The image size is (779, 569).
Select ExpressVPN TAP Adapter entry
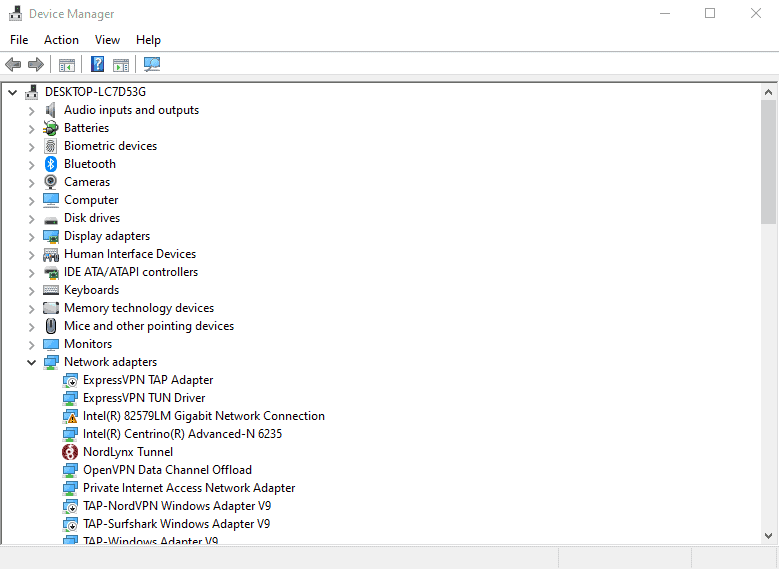coord(147,380)
